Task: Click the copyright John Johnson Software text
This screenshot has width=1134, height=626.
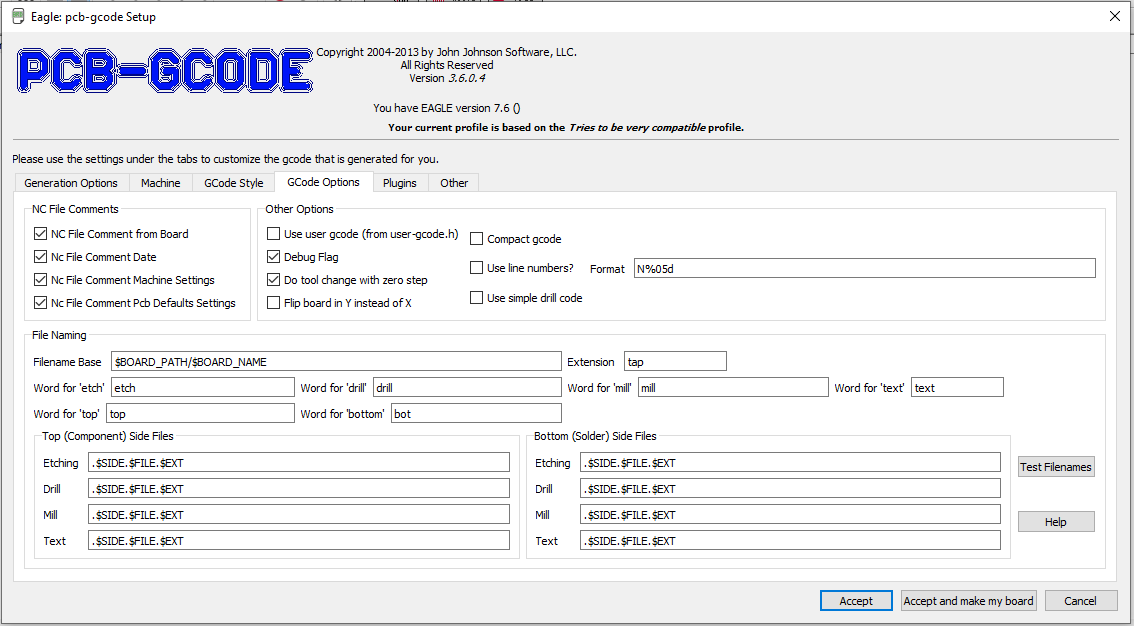Action: click(447, 52)
